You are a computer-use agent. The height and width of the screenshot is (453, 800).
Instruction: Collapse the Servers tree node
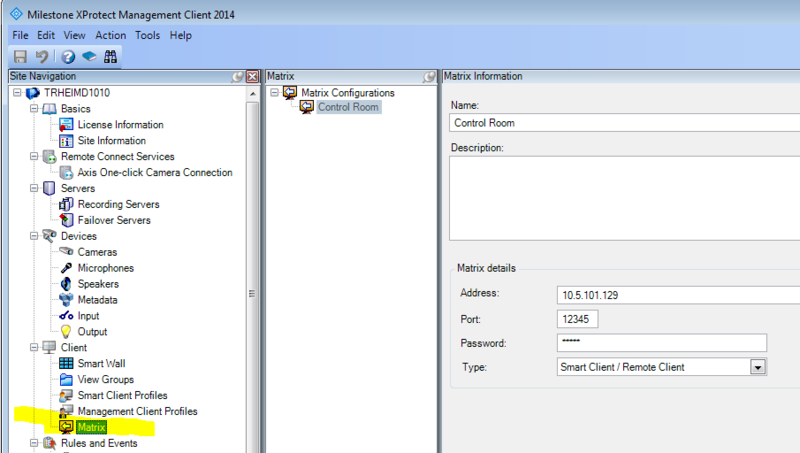34,188
